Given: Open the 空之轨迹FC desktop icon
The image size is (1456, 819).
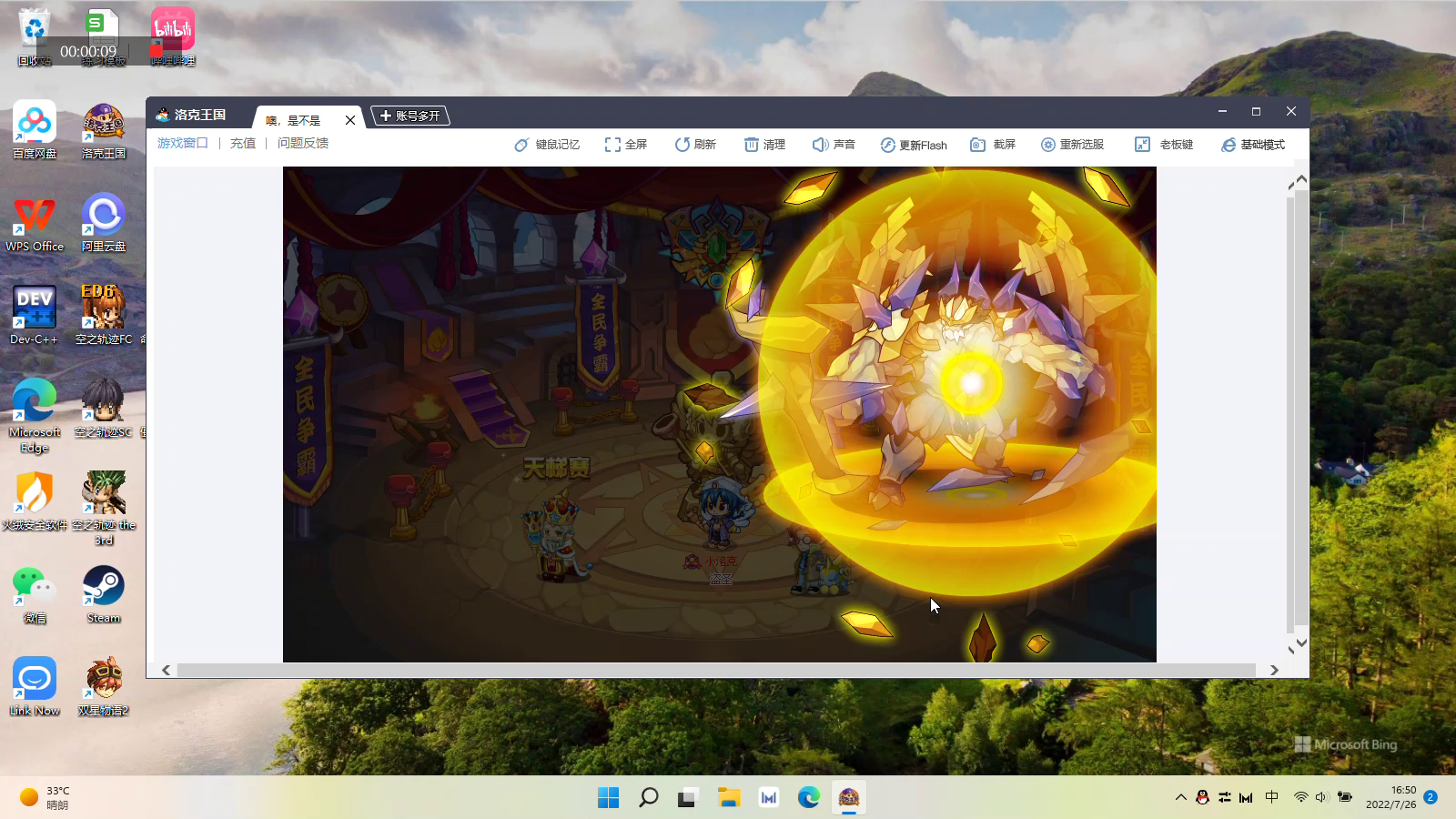Looking at the screenshot, I should [104, 316].
